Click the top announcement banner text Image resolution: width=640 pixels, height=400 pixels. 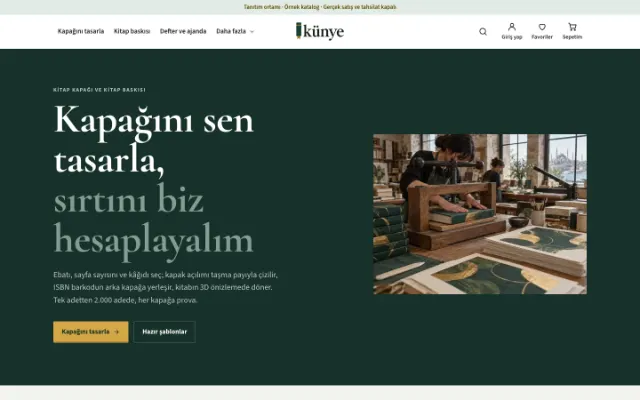click(320, 7)
